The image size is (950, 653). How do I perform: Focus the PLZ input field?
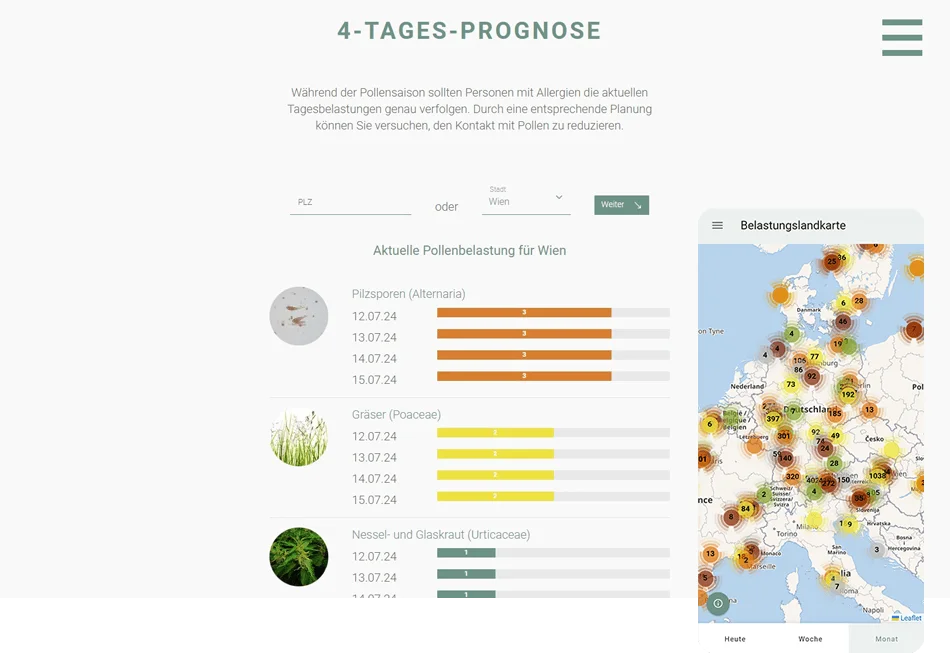(x=350, y=202)
